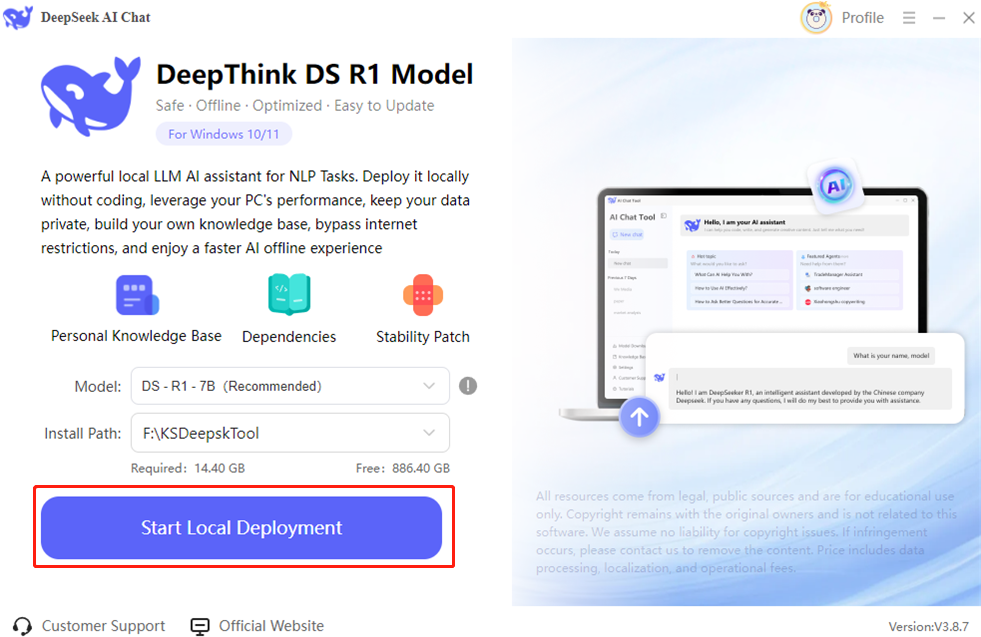981x637 pixels.
Task: Click the Dependencies book icon
Action: 289,294
